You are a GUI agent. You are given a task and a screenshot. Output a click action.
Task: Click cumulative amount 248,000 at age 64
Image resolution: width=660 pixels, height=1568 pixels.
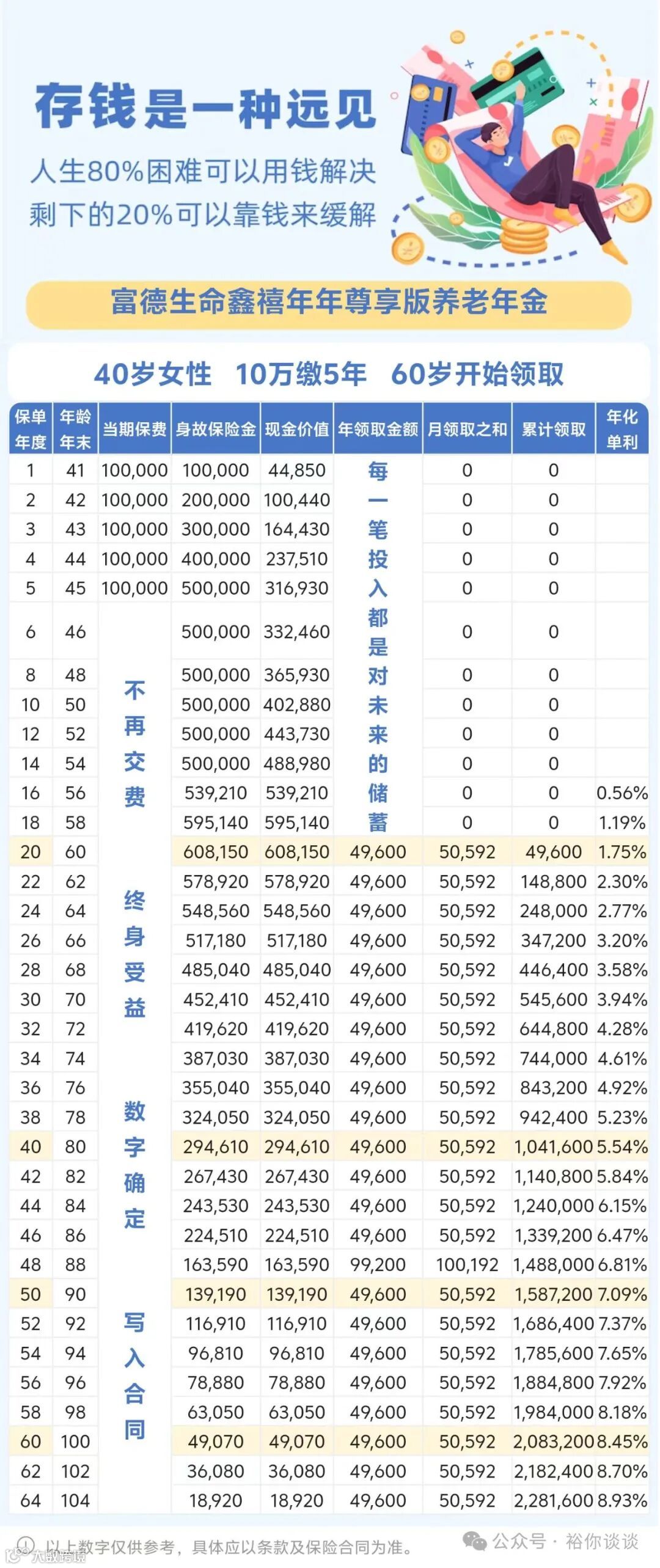[x=554, y=910]
